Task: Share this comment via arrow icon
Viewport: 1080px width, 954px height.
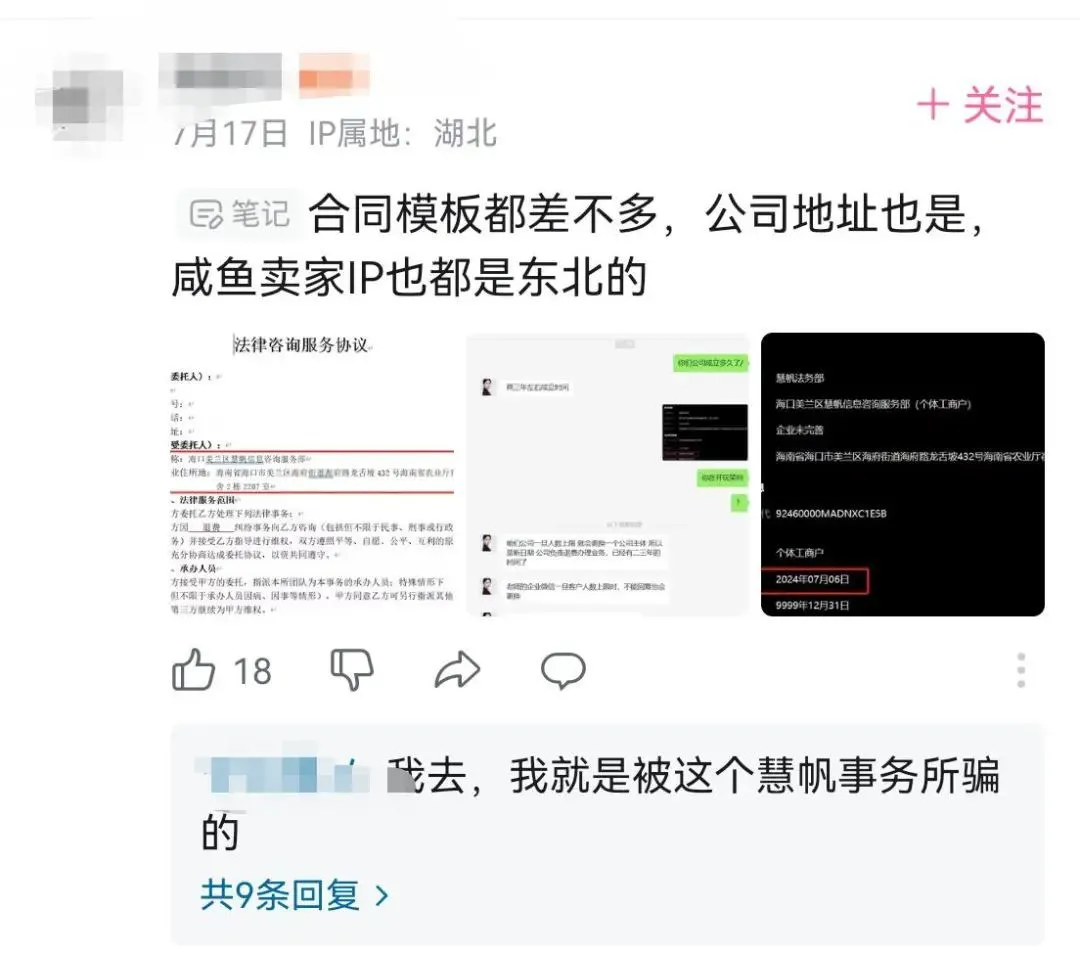Action: pyautogui.click(x=457, y=670)
